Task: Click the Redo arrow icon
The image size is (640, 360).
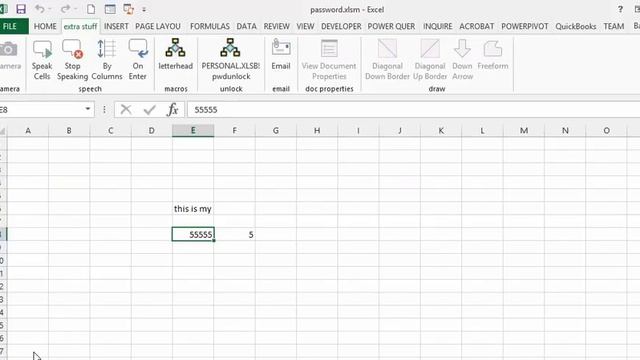Action: (x=65, y=9)
